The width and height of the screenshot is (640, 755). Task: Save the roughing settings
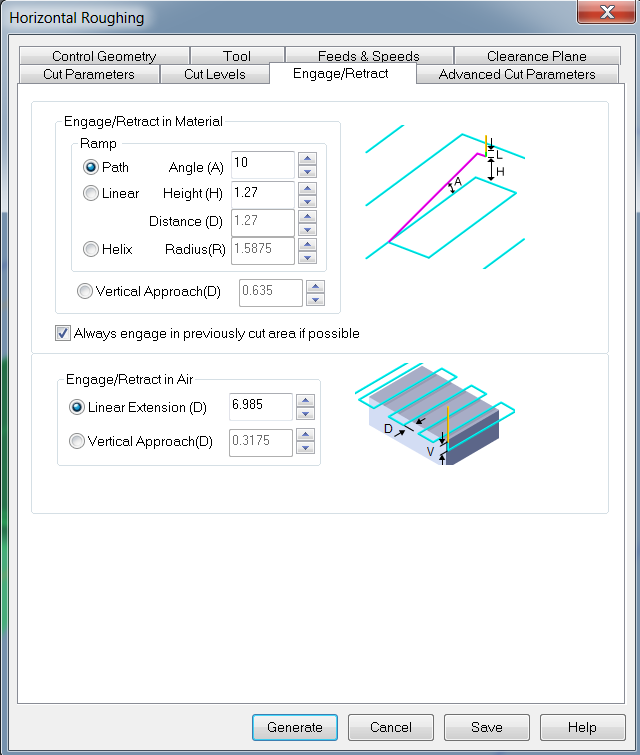(x=486, y=727)
